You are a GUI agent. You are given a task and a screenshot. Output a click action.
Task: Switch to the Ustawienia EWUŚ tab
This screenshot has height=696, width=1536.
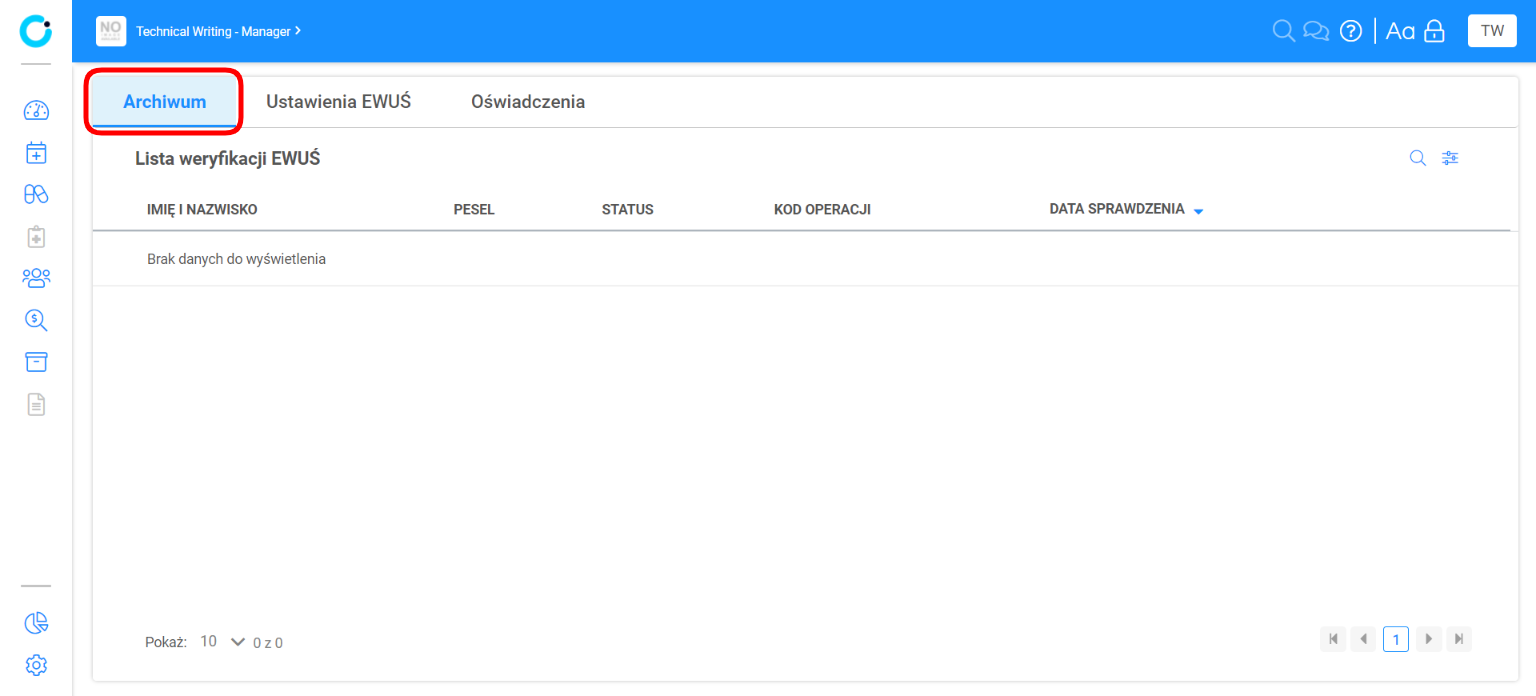pos(339,102)
